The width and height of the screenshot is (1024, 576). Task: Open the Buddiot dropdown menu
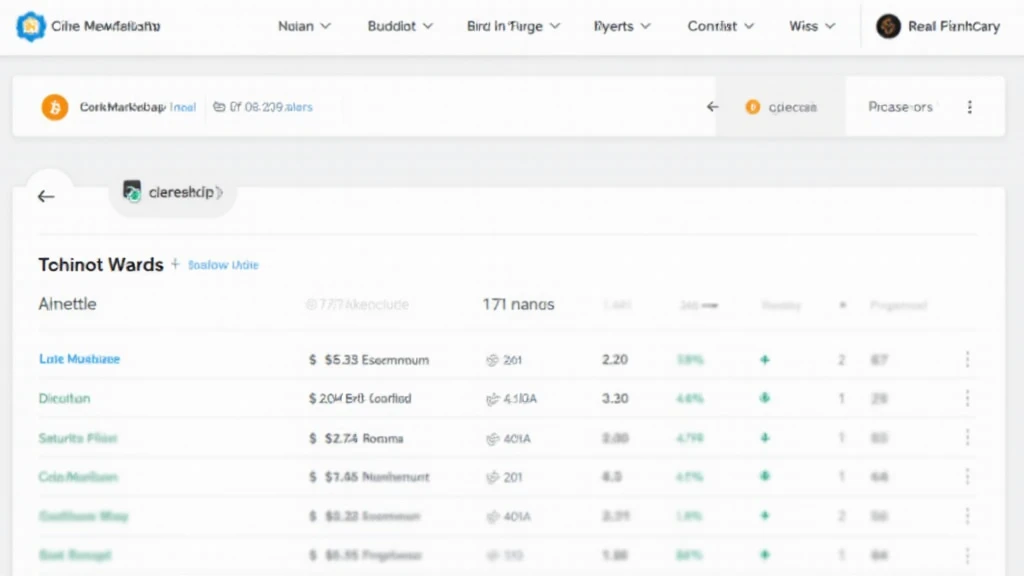[x=400, y=26]
